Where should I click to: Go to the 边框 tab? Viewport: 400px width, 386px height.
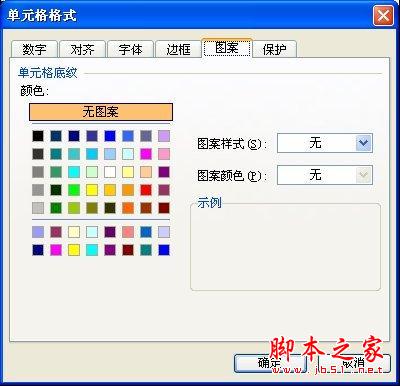[x=178, y=49]
